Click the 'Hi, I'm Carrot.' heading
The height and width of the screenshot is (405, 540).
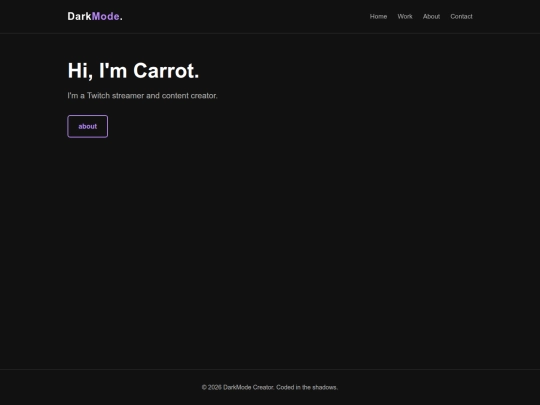click(133, 71)
